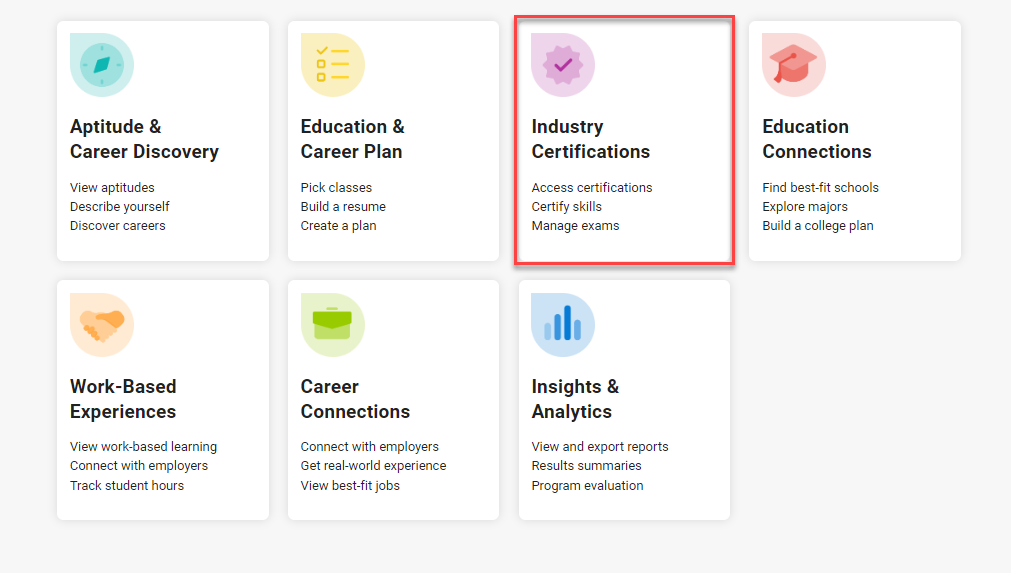Open Education & Career Plan heading

(x=353, y=139)
